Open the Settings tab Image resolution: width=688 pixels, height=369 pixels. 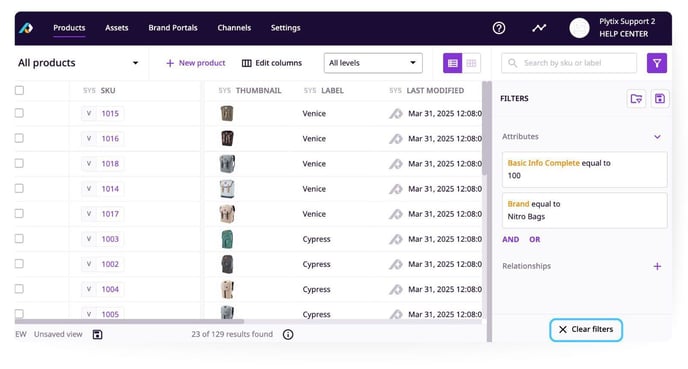286,28
